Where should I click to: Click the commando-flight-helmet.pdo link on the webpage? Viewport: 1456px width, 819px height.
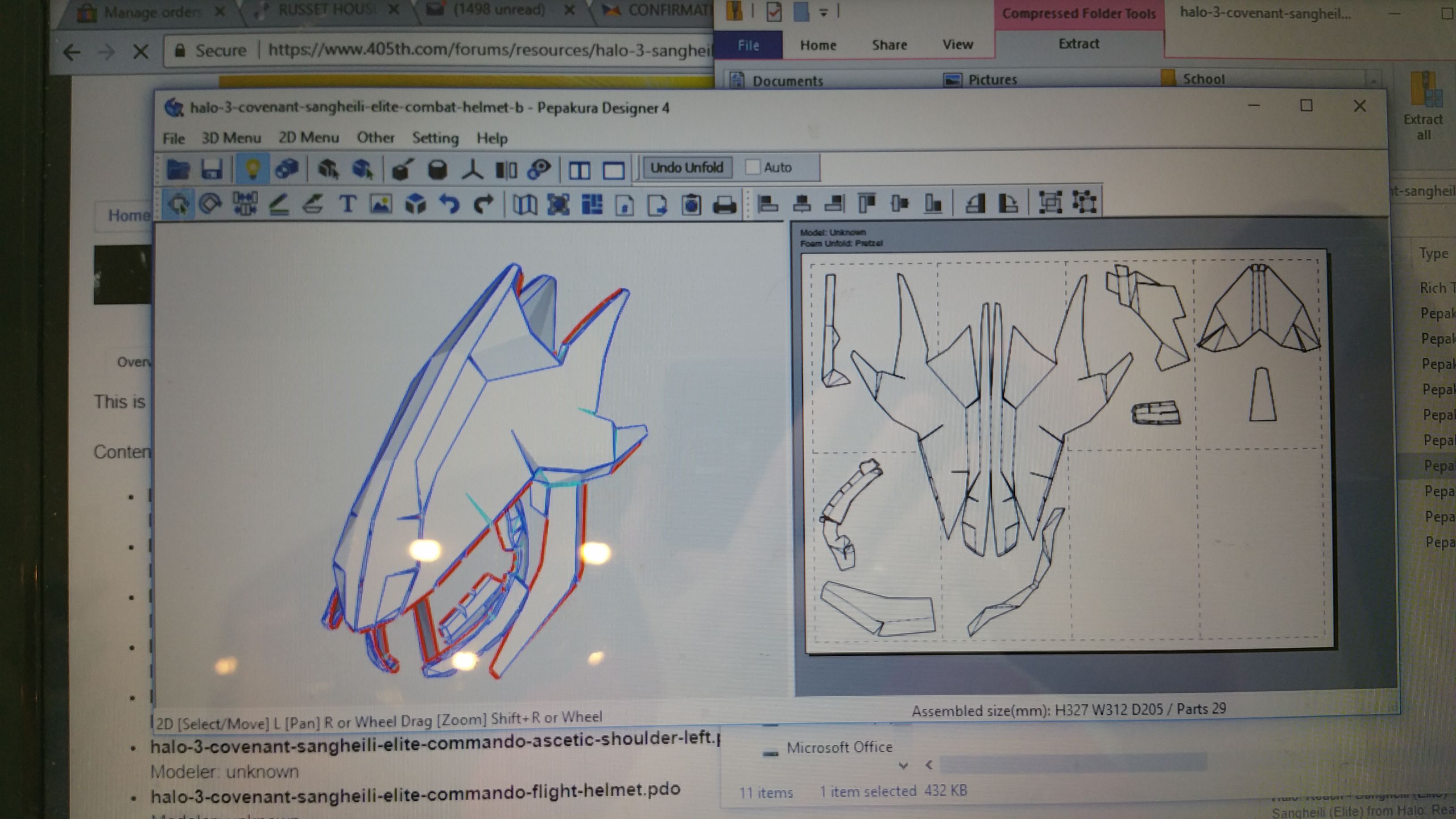[415, 792]
